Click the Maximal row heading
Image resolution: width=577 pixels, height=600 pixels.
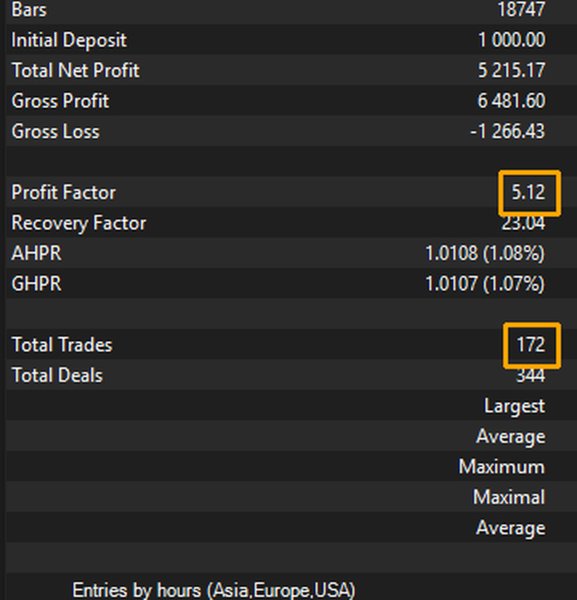(509, 497)
